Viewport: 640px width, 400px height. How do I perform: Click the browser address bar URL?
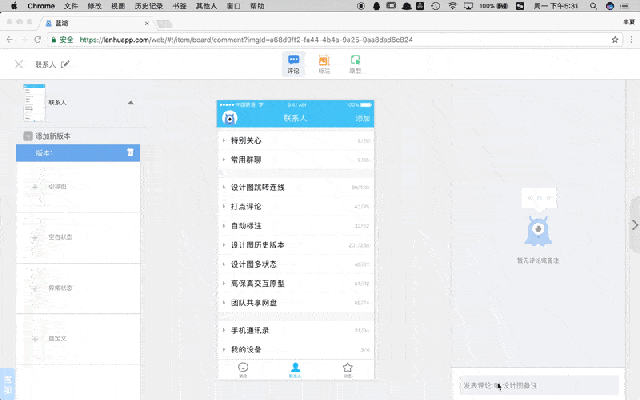246,40
